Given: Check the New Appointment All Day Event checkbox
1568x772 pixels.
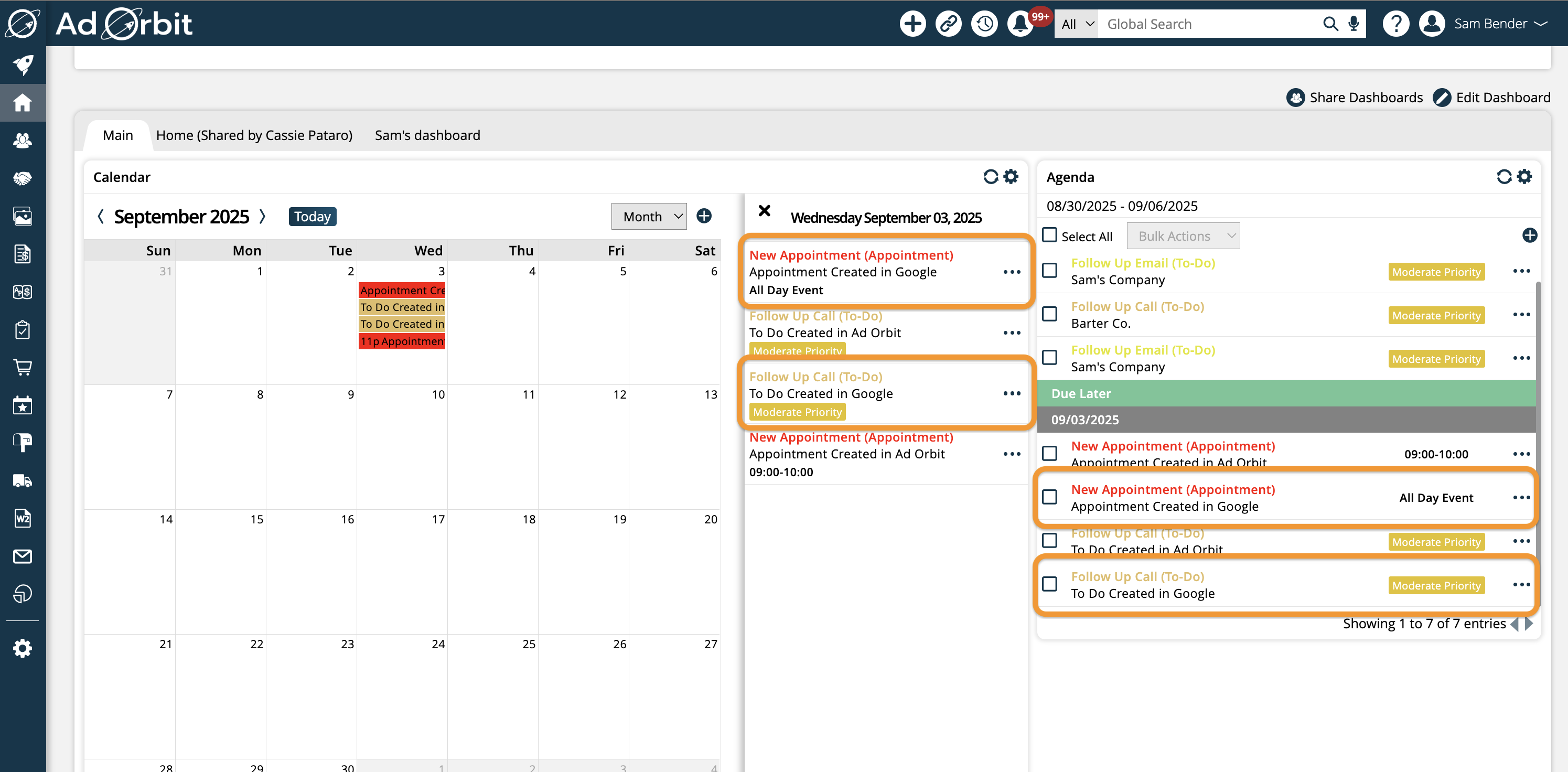Looking at the screenshot, I should (1049, 497).
